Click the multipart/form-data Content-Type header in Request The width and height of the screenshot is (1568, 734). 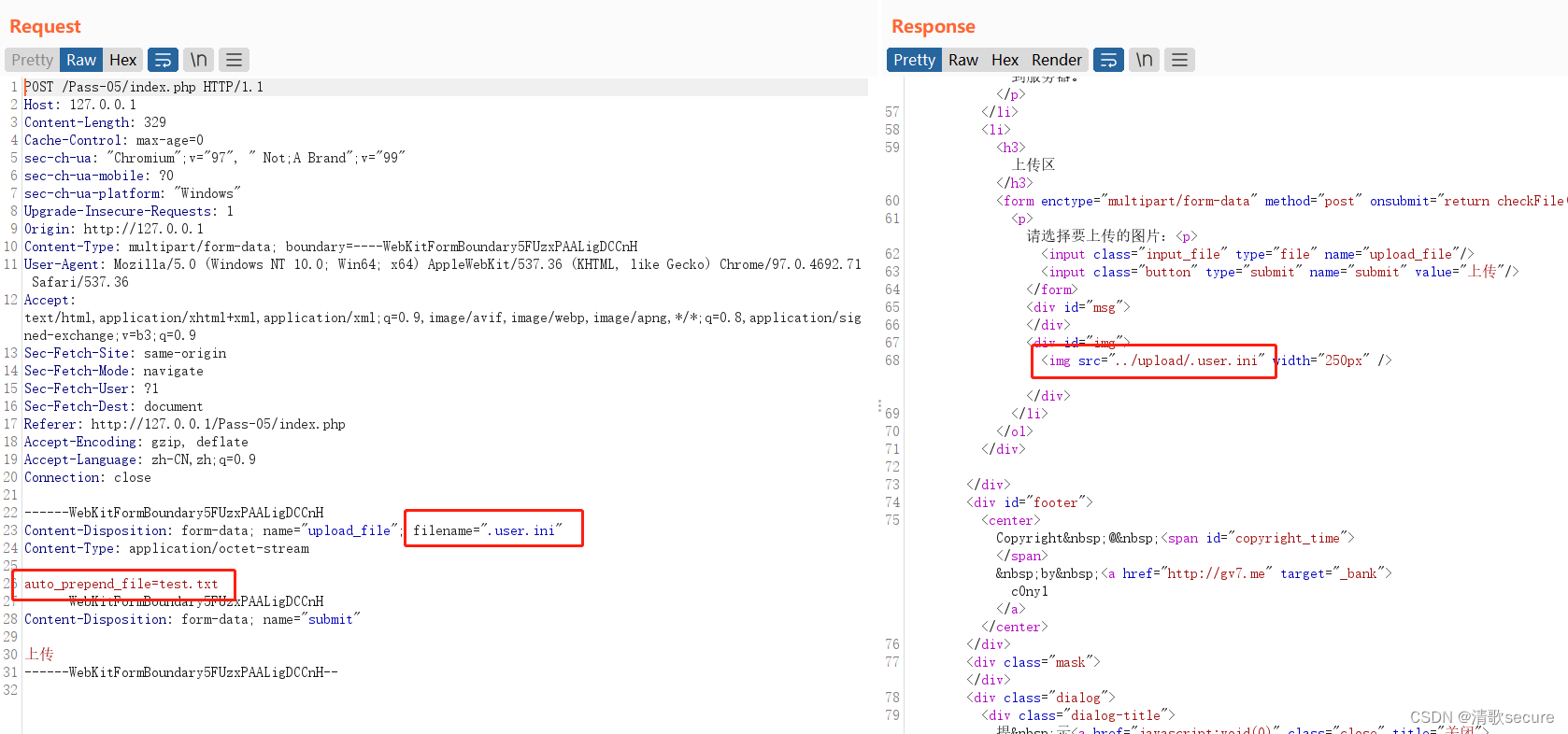point(331,247)
